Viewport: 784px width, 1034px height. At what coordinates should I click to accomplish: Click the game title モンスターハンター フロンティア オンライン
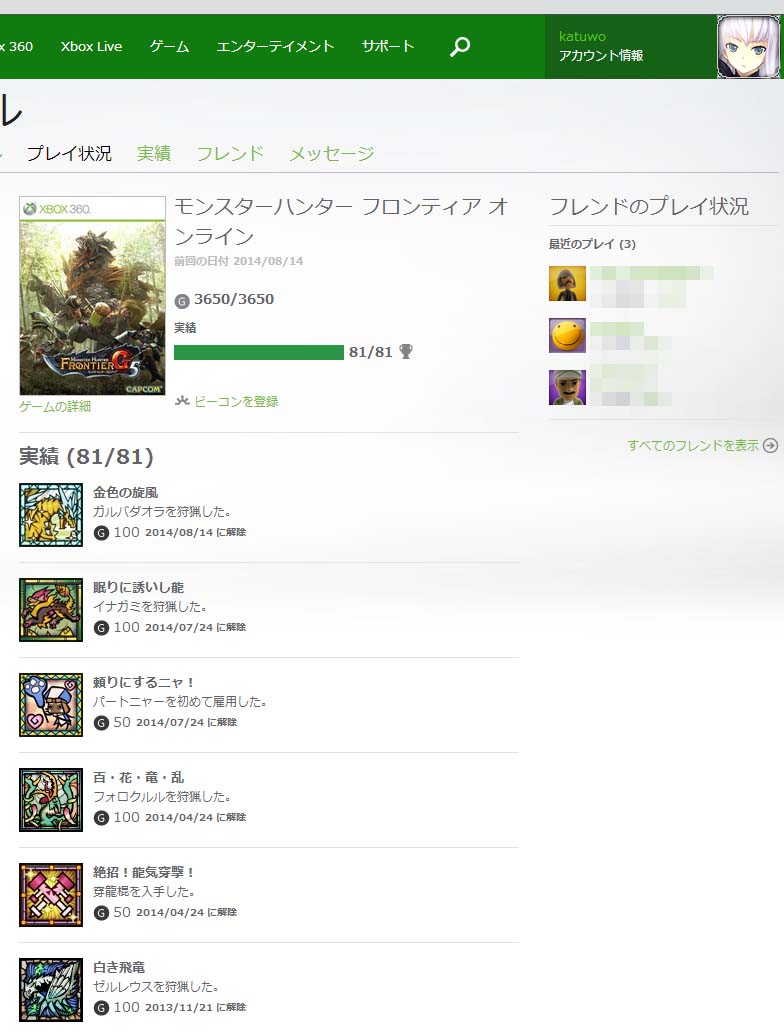pyautogui.click(x=341, y=221)
